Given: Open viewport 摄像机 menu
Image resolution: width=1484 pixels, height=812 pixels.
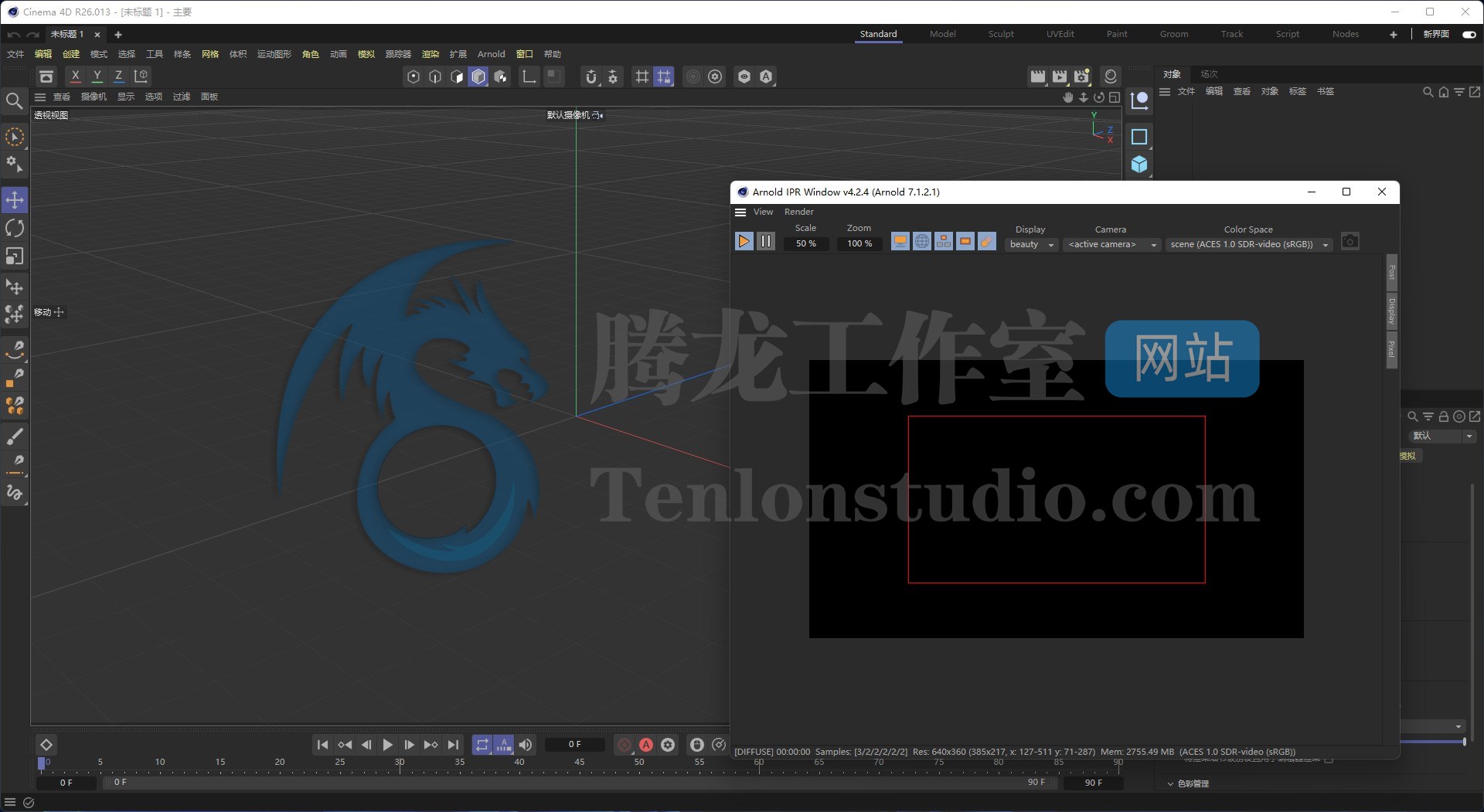Looking at the screenshot, I should pos(94,97).
